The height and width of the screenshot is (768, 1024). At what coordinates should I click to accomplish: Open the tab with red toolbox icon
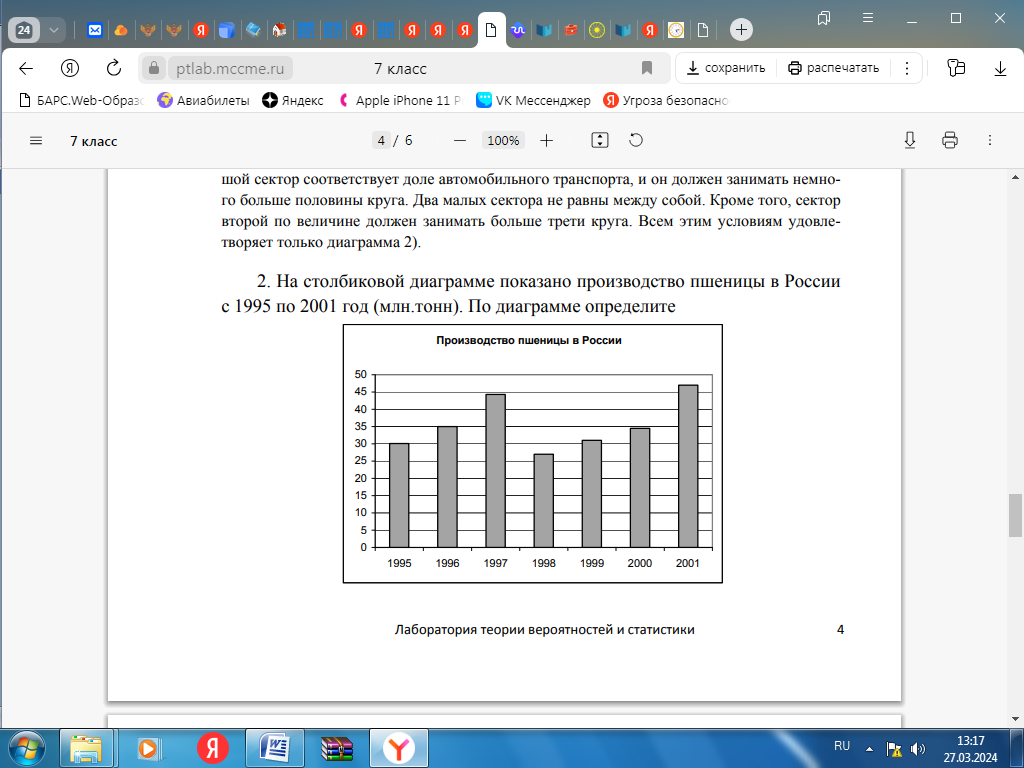pos(570,30)
